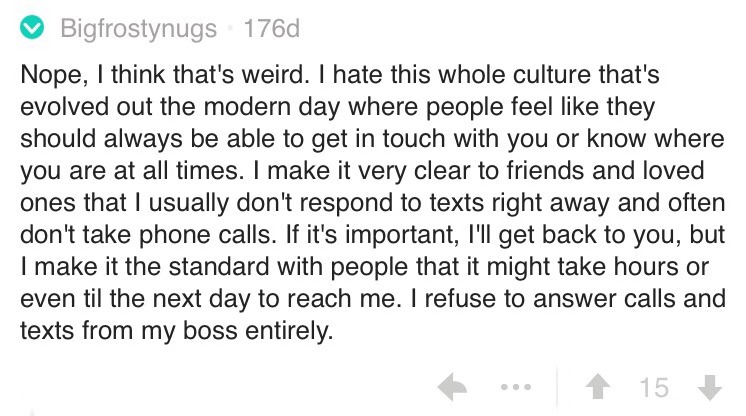This screenshot has width=746, height=416.
Task: Open the Bigfrostynugs user profile
Action: [138, 29]
